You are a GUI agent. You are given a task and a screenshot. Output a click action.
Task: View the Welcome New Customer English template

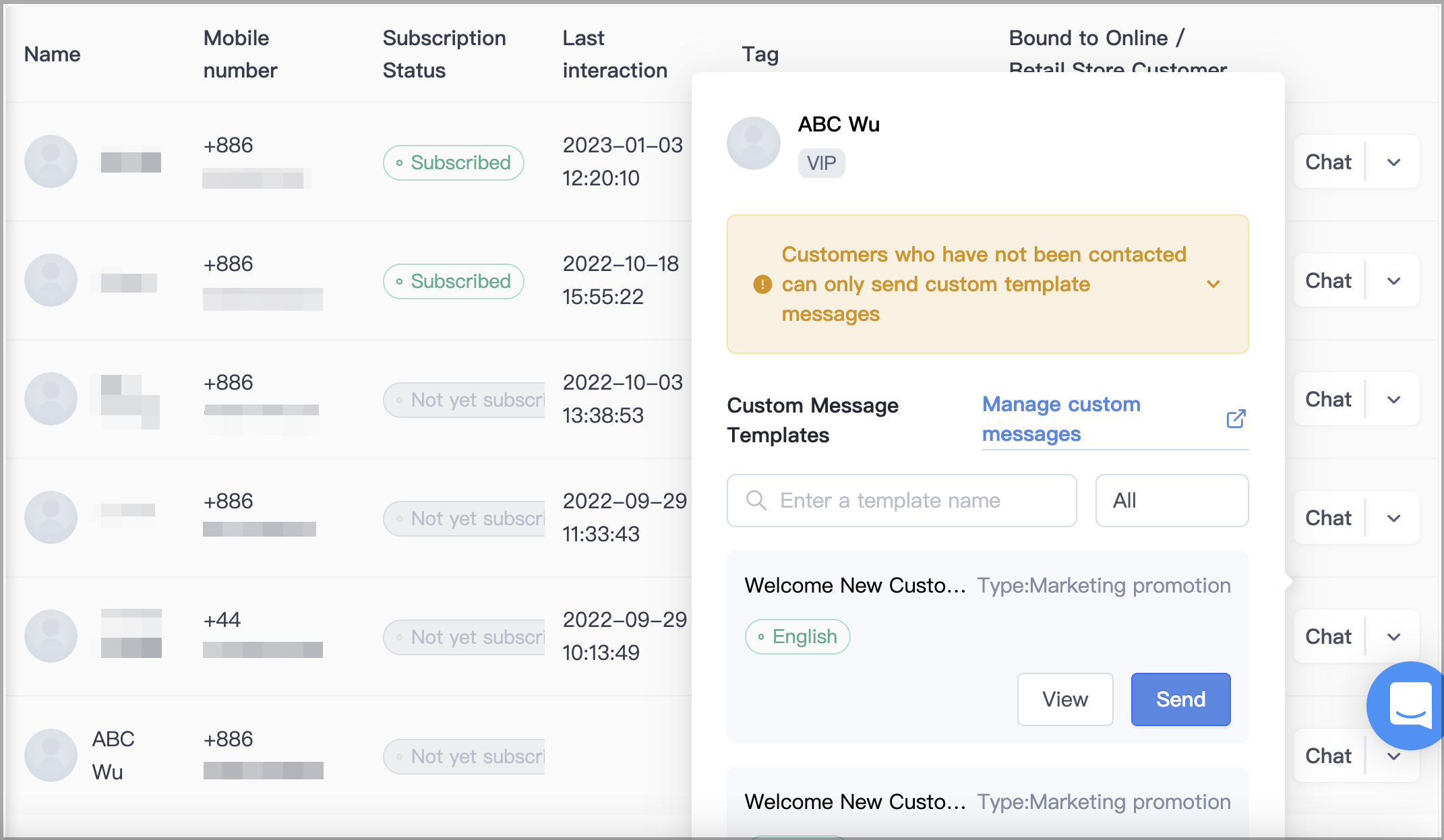tap(1065, 699)
